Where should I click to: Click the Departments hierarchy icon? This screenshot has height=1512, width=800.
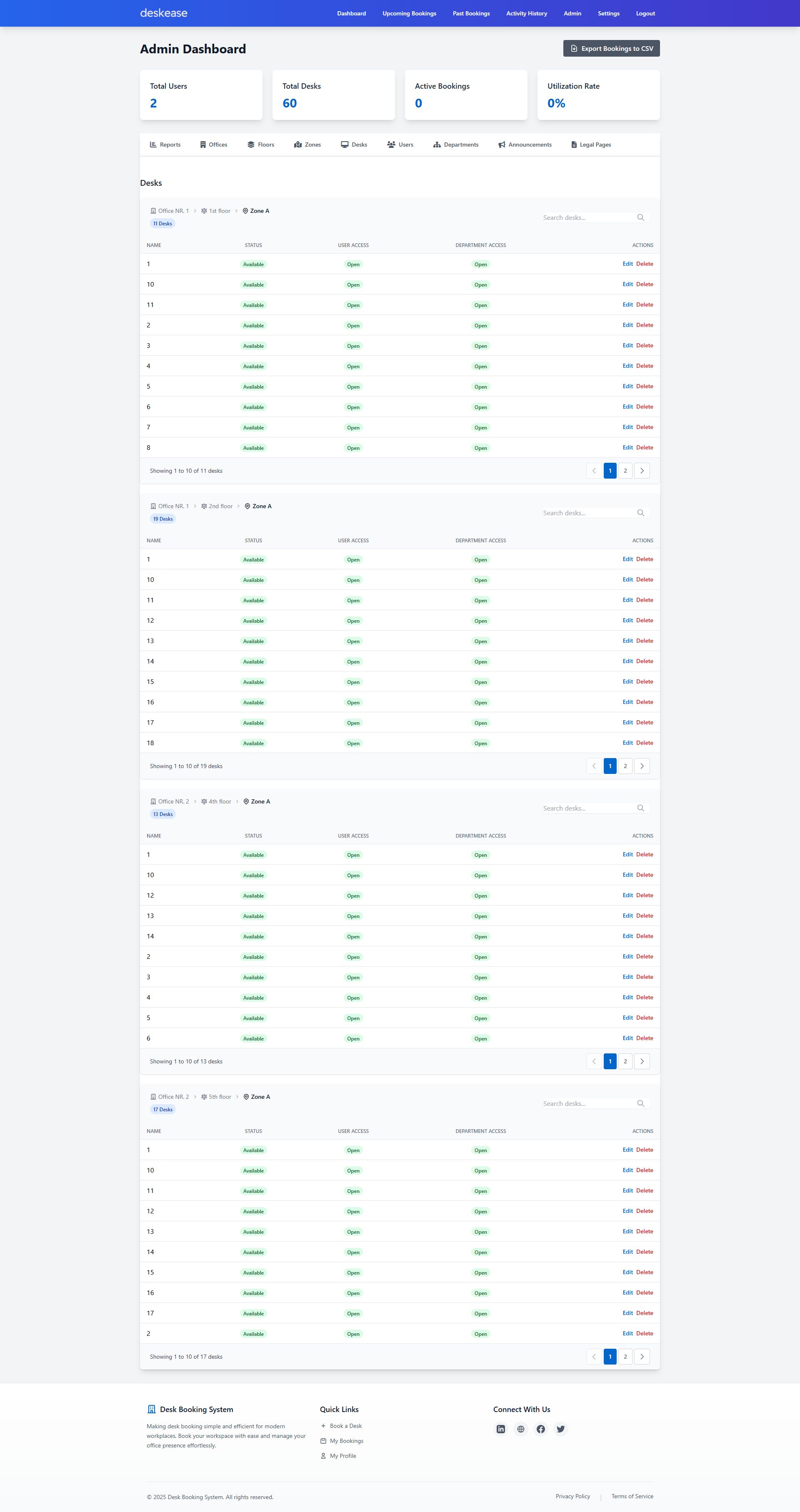point(437,145)
